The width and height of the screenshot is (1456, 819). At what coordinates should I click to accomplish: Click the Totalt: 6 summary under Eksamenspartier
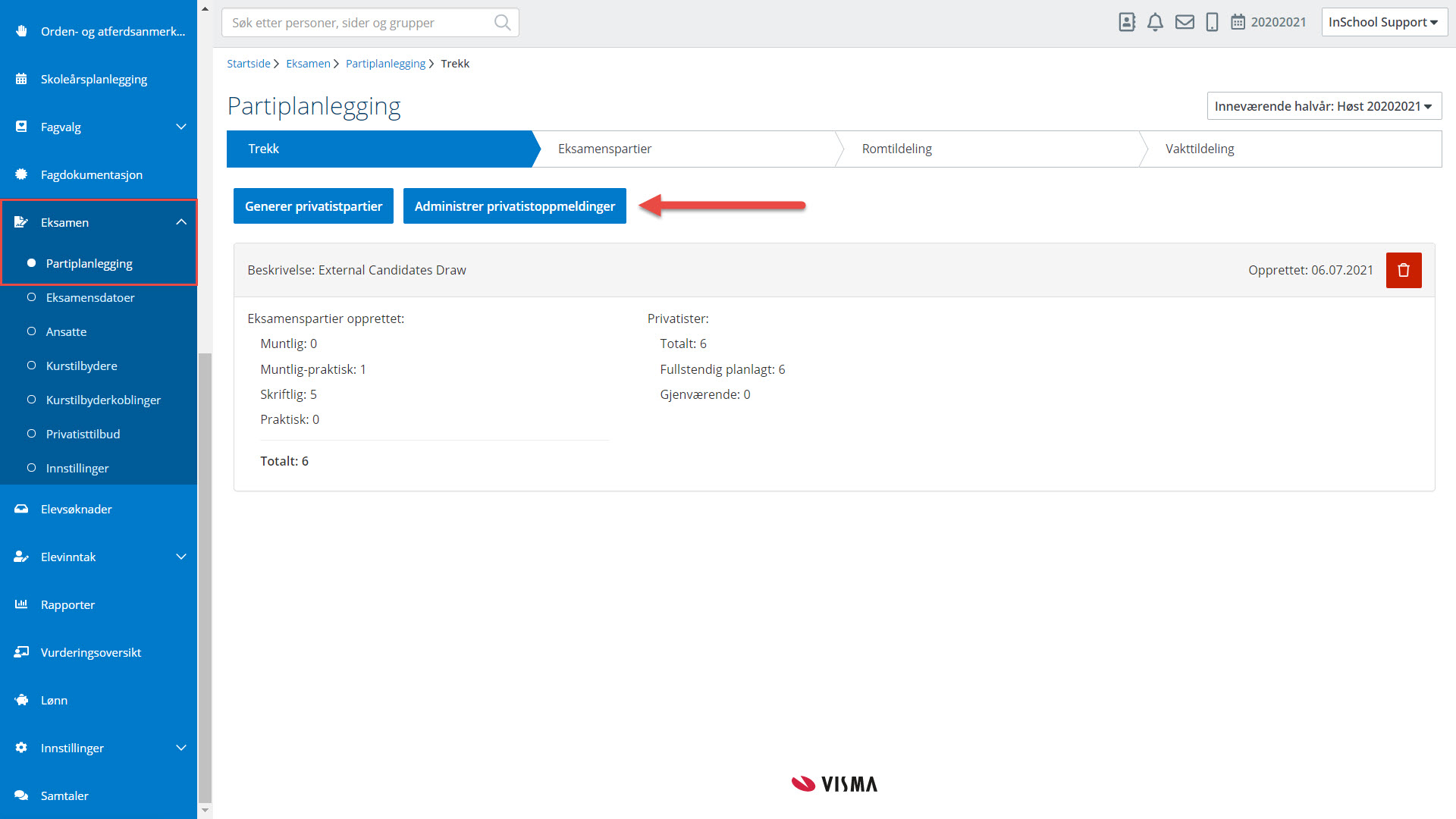[284, 461]
